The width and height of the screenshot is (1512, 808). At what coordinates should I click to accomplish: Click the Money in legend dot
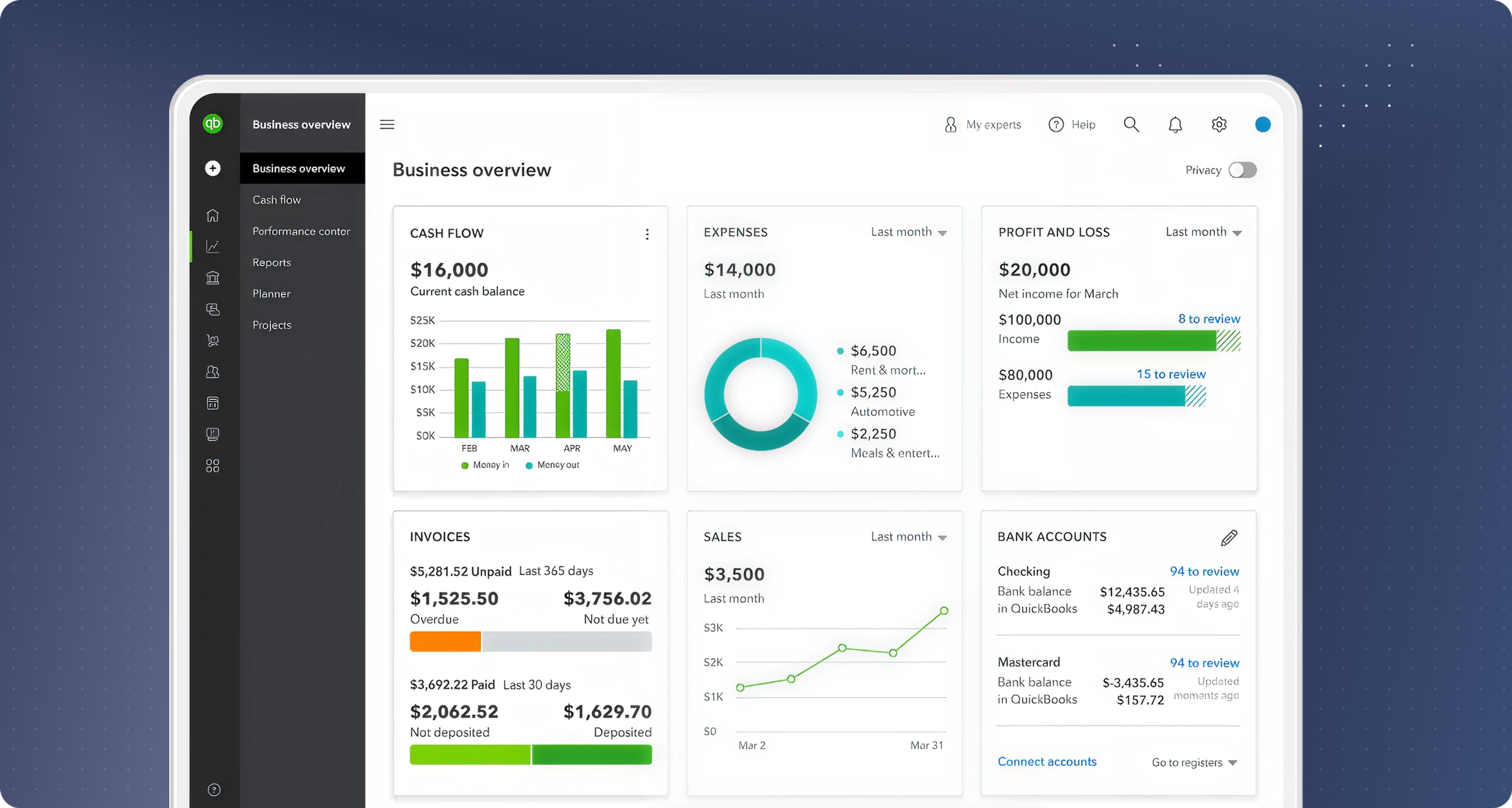coord(465,466)
